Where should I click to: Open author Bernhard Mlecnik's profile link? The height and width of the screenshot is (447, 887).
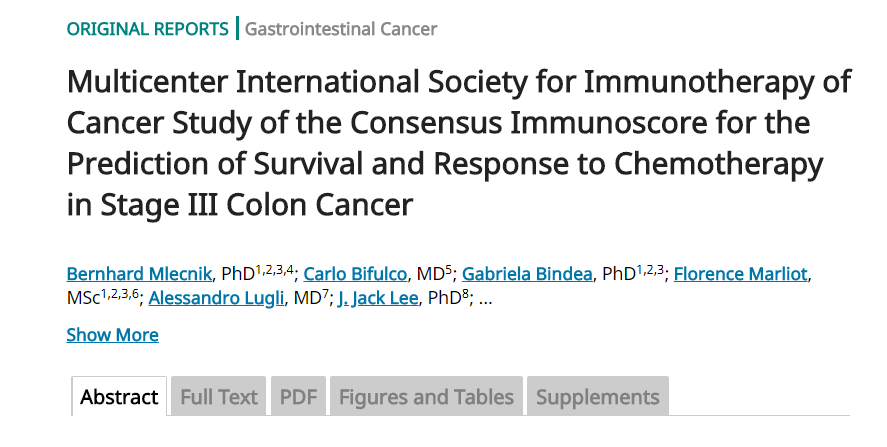(x=139, y=274)
